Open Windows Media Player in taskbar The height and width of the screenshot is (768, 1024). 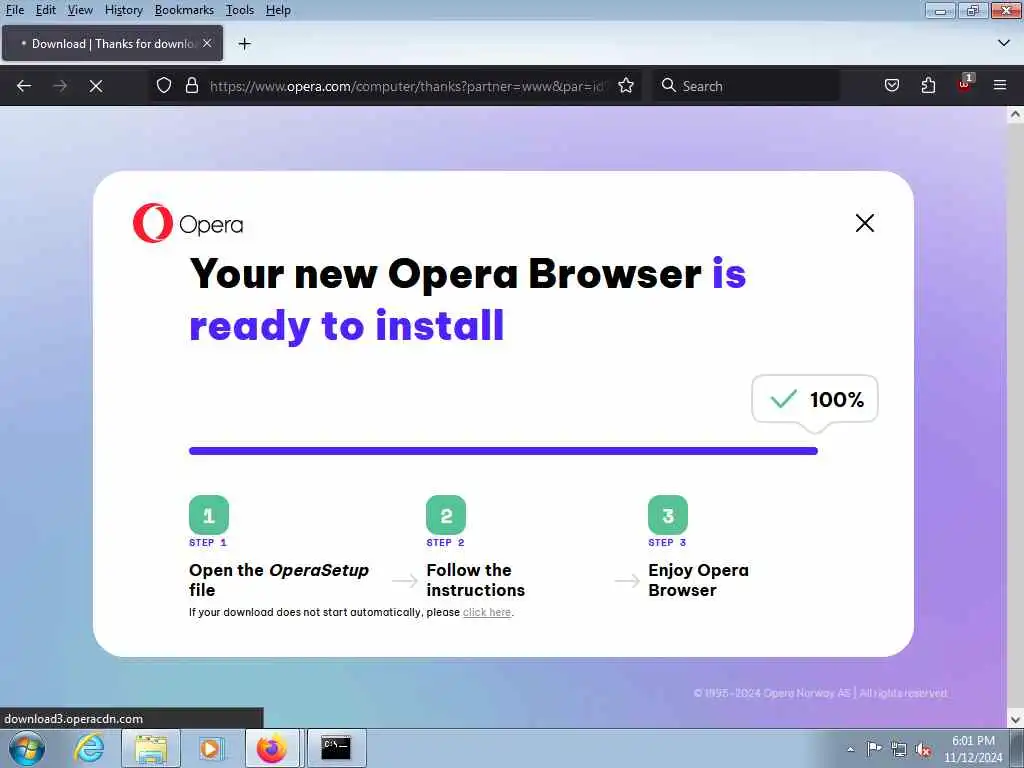pyautogui.click(x=211, y=748)
